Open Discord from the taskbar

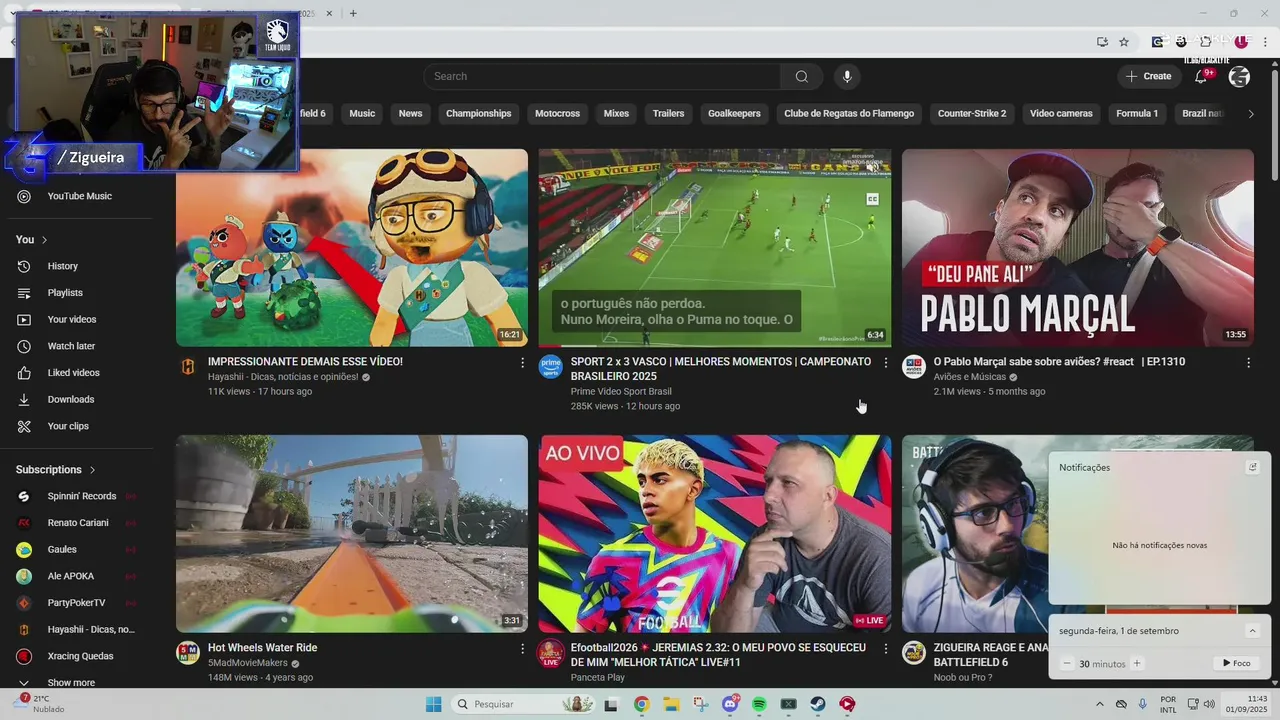click(x=730, y=704)
